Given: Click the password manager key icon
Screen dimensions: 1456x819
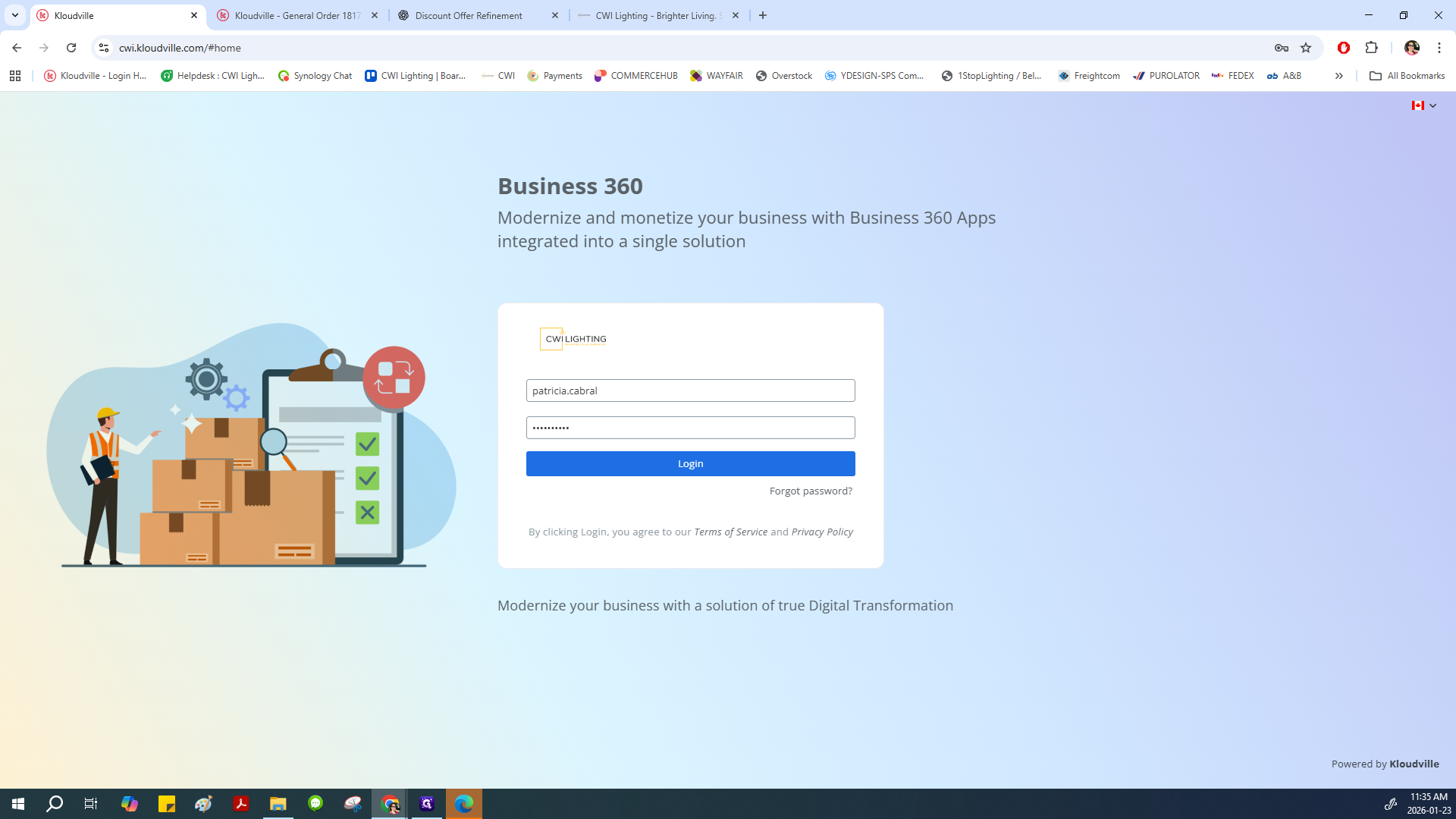Looking at the screenshot, I should point(1281,48).
